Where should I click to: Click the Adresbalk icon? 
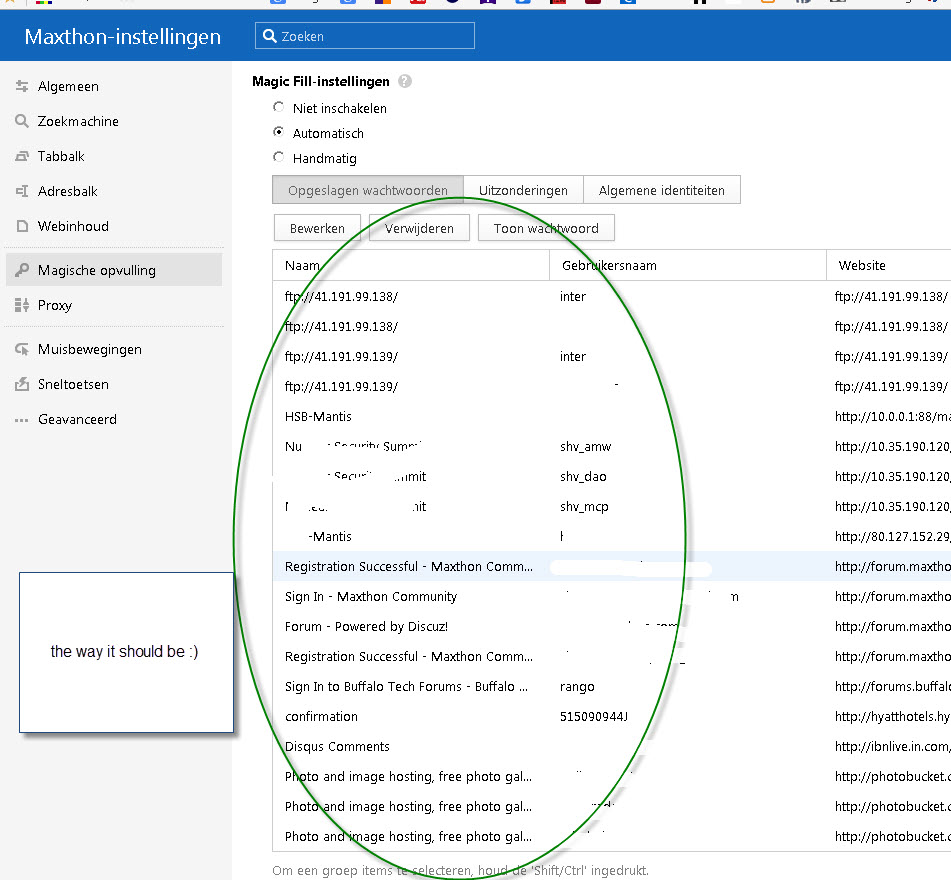[x=22, y=191]
